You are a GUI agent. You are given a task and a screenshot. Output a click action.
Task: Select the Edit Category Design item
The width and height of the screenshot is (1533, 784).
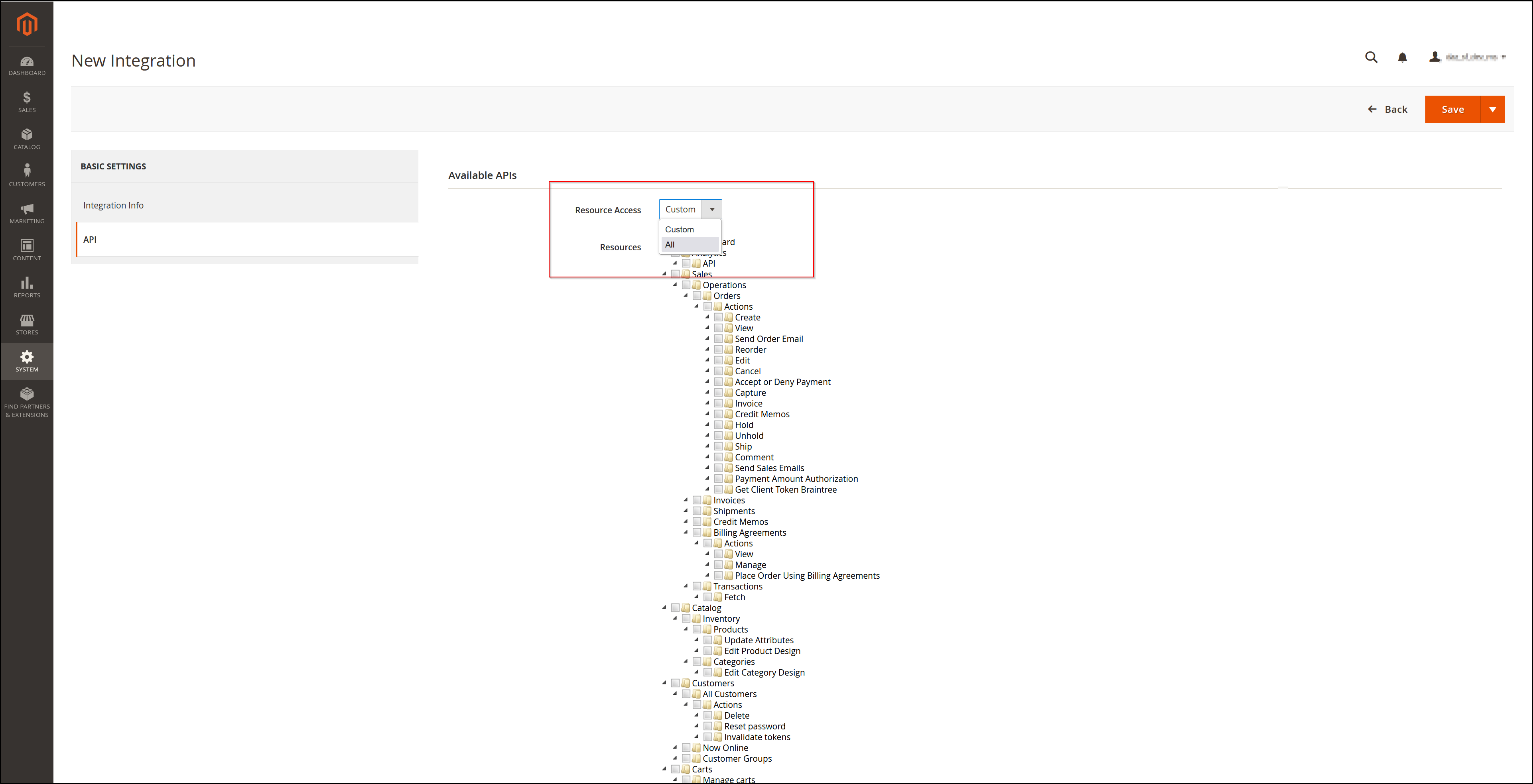[764, 672]
